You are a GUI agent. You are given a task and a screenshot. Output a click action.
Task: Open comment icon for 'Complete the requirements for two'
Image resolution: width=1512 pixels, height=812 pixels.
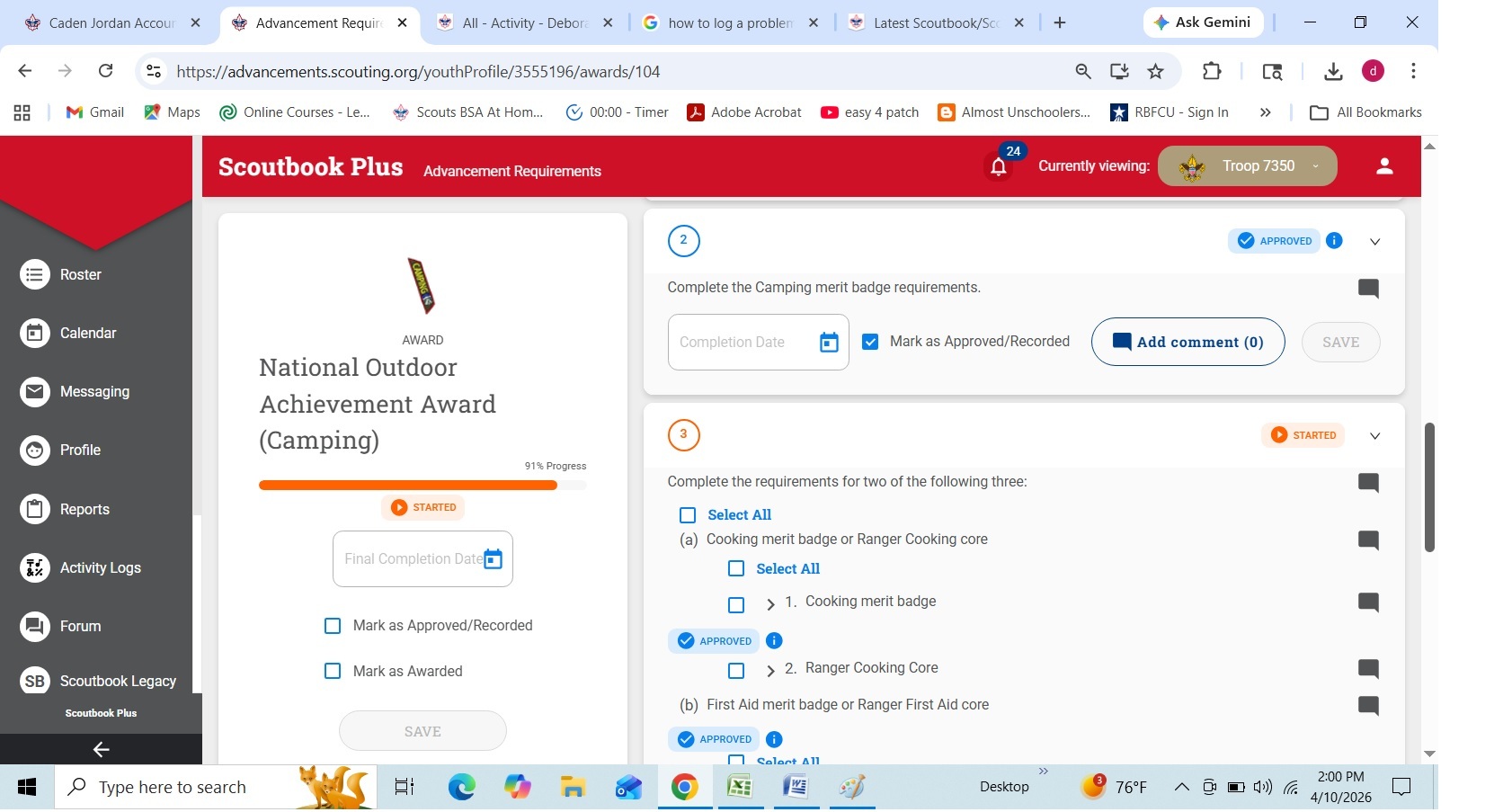(1368, 482)
